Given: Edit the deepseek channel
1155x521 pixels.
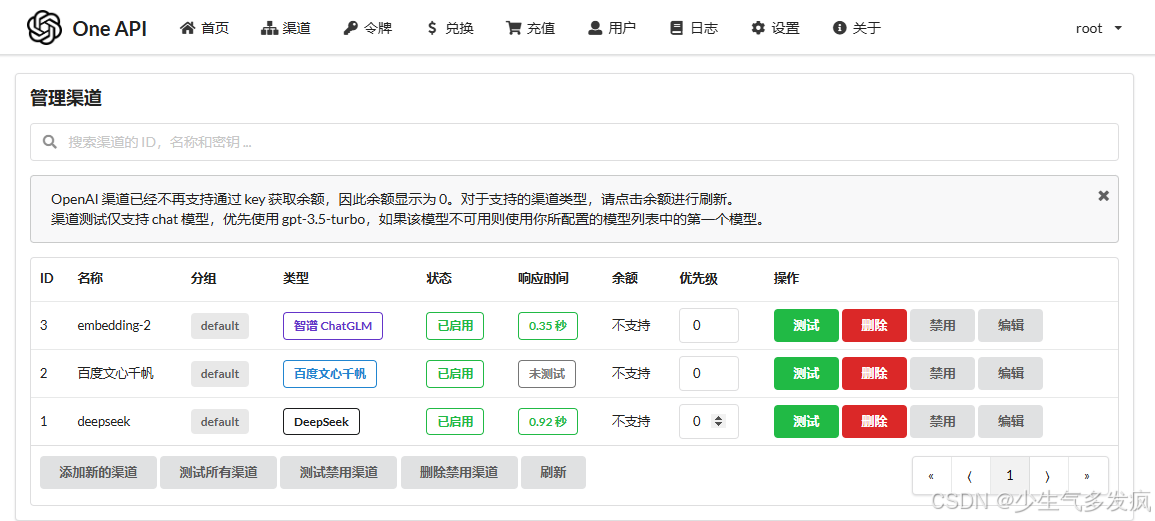Looking at the screenshot, I should [x=1011, y=422].
